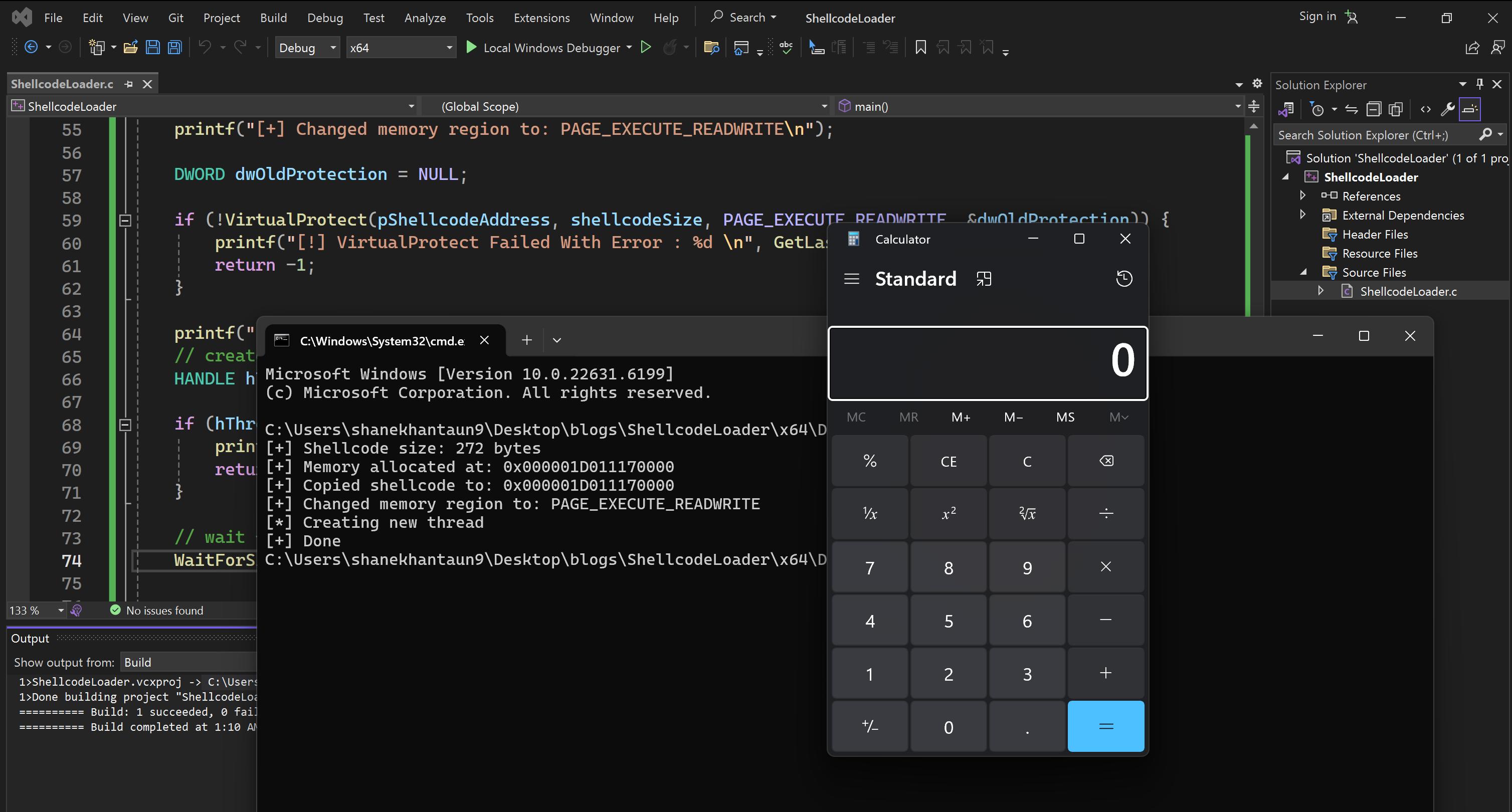
Task: Toggle pin on ShellcodeLoader.c tab
Action: (x=128, y=85)
